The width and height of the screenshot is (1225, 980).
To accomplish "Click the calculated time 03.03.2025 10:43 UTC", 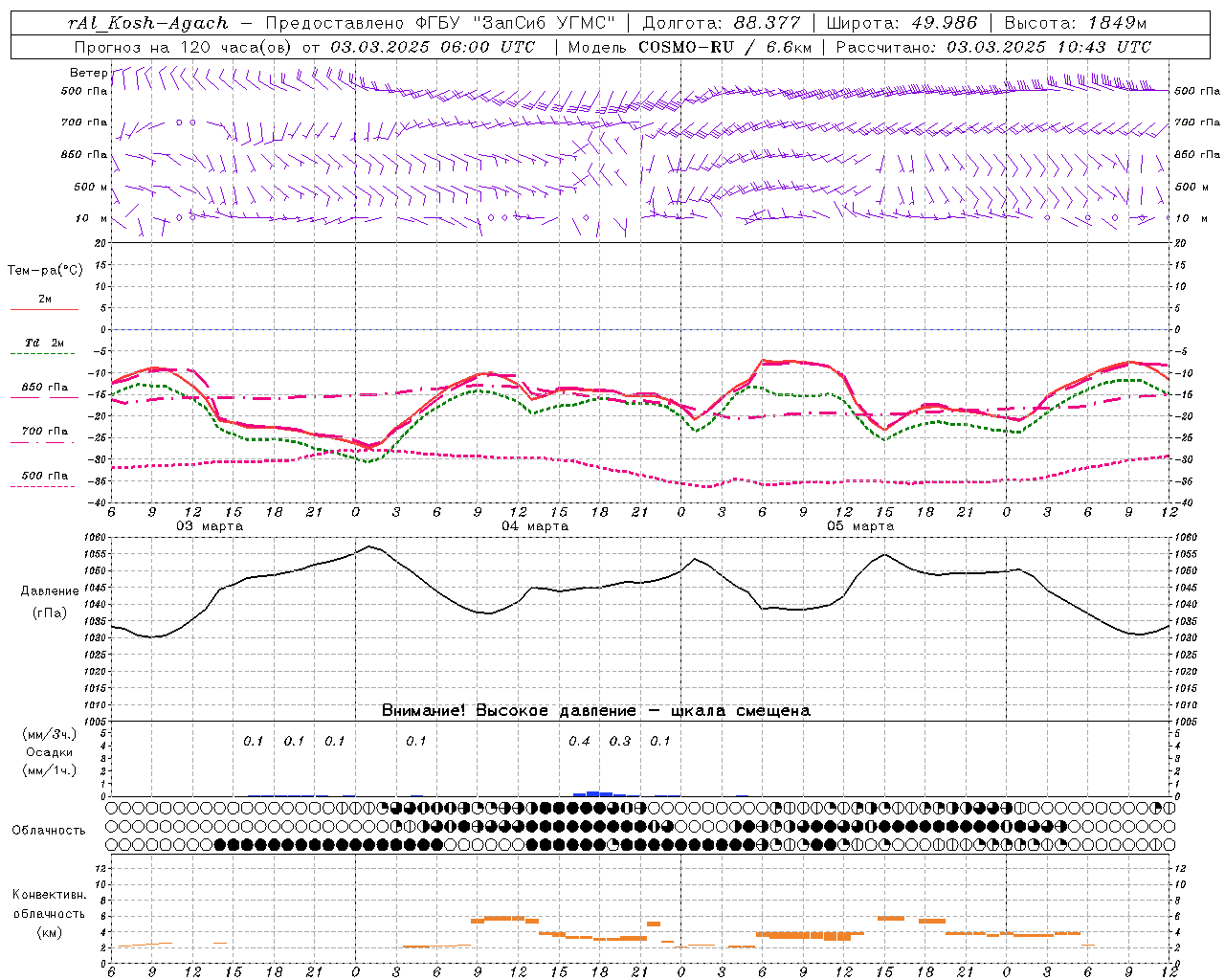I will (1049, 47).
